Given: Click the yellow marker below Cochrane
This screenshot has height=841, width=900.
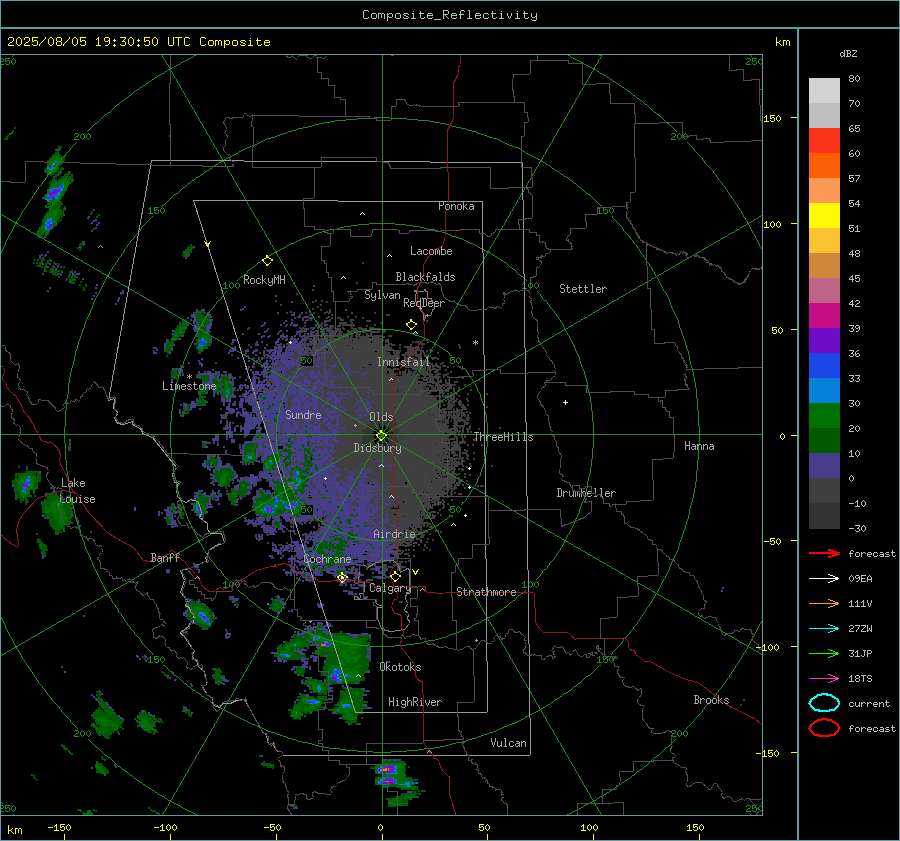Looking at the screenshot, I should (x=342, y=578).
